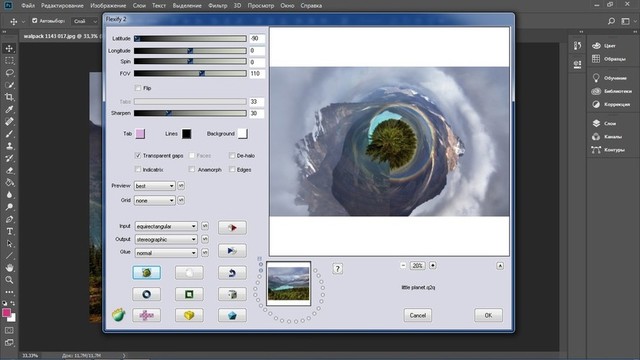Click the blue undo arrow button
Viewport: 640px width, 360px height.
point(232,273)
